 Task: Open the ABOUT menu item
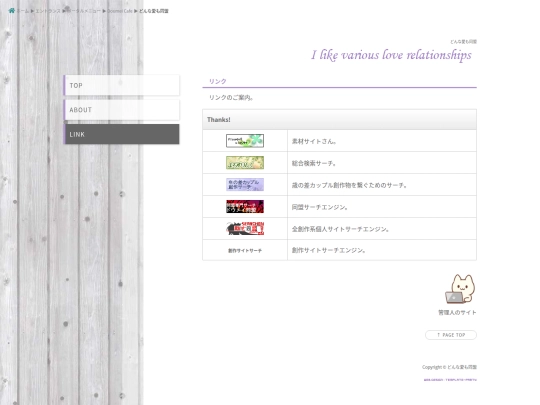122,110
